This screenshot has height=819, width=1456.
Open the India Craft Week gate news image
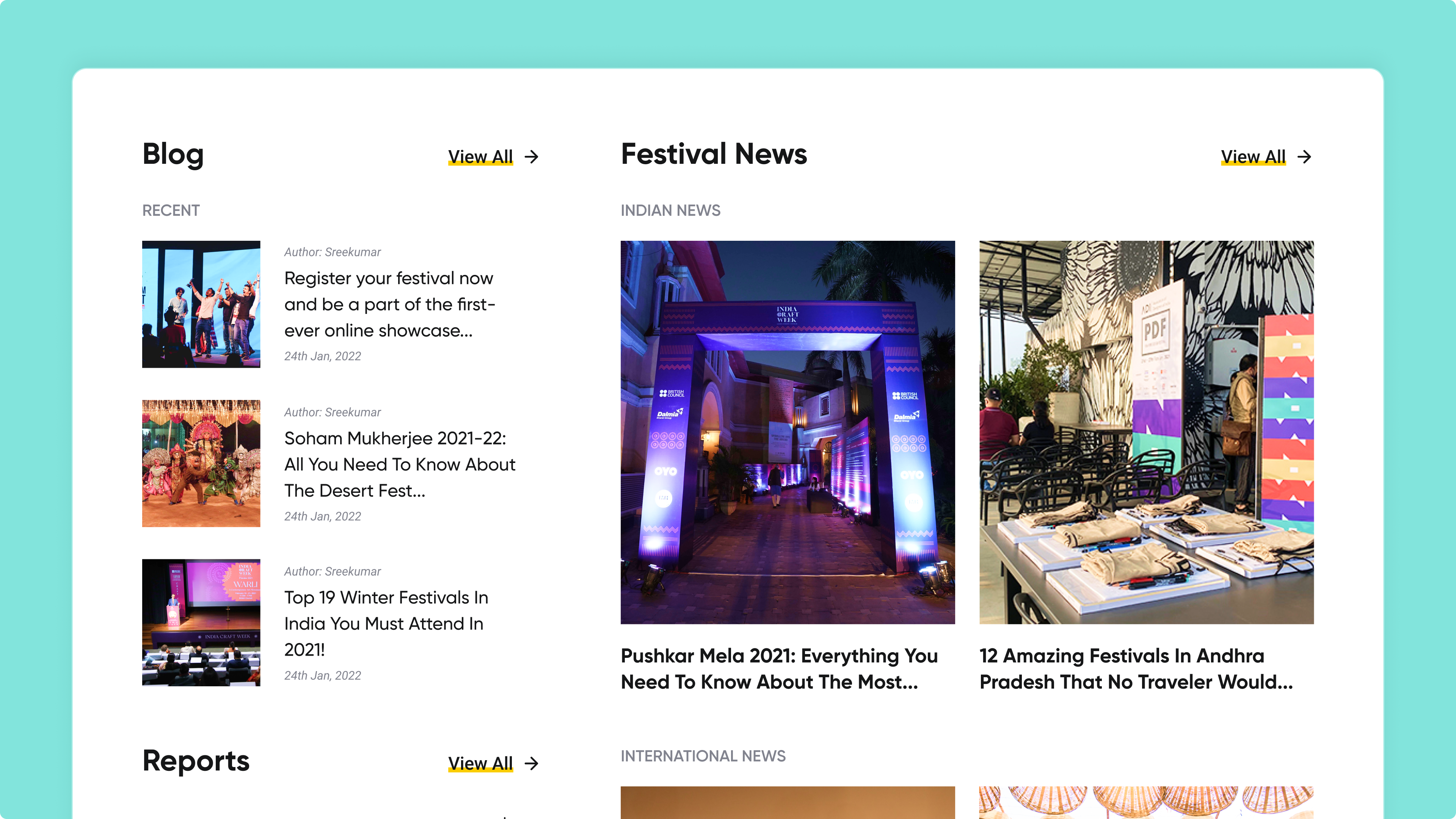pyautogui.click(x=788, y=432)
